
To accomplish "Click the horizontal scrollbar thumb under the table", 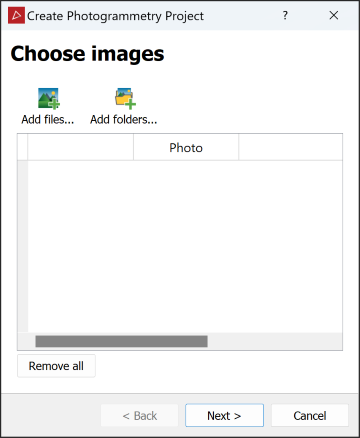I will (121, 341).
